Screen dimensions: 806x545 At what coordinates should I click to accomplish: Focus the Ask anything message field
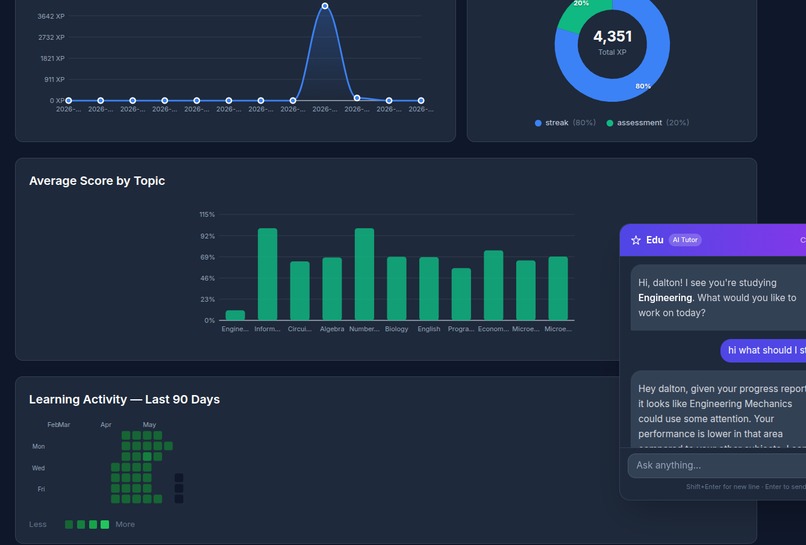pos(717,465)
